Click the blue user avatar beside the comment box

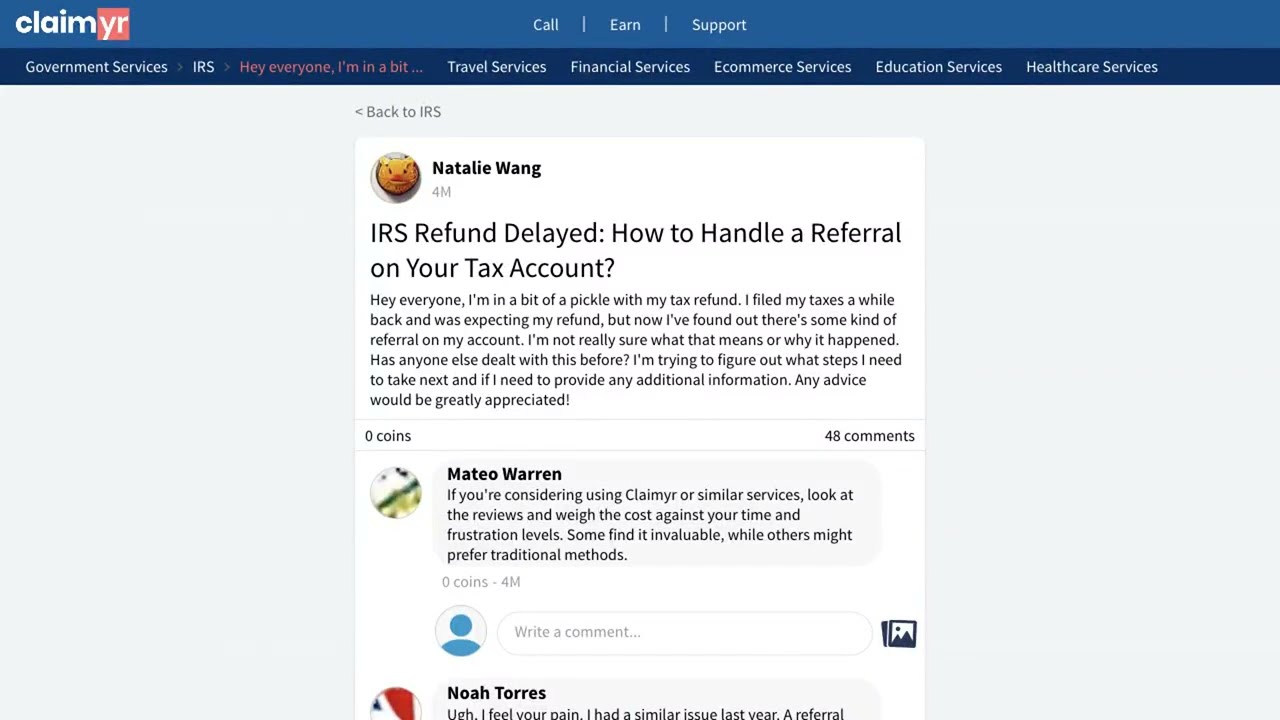[461, 631]
